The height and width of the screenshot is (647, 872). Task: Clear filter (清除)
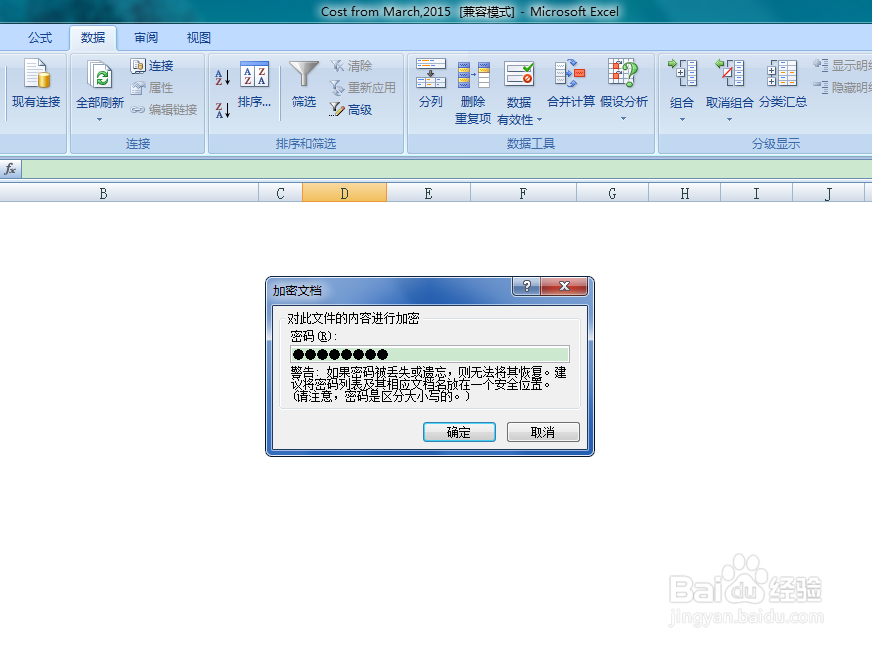[x=351, y=66]
